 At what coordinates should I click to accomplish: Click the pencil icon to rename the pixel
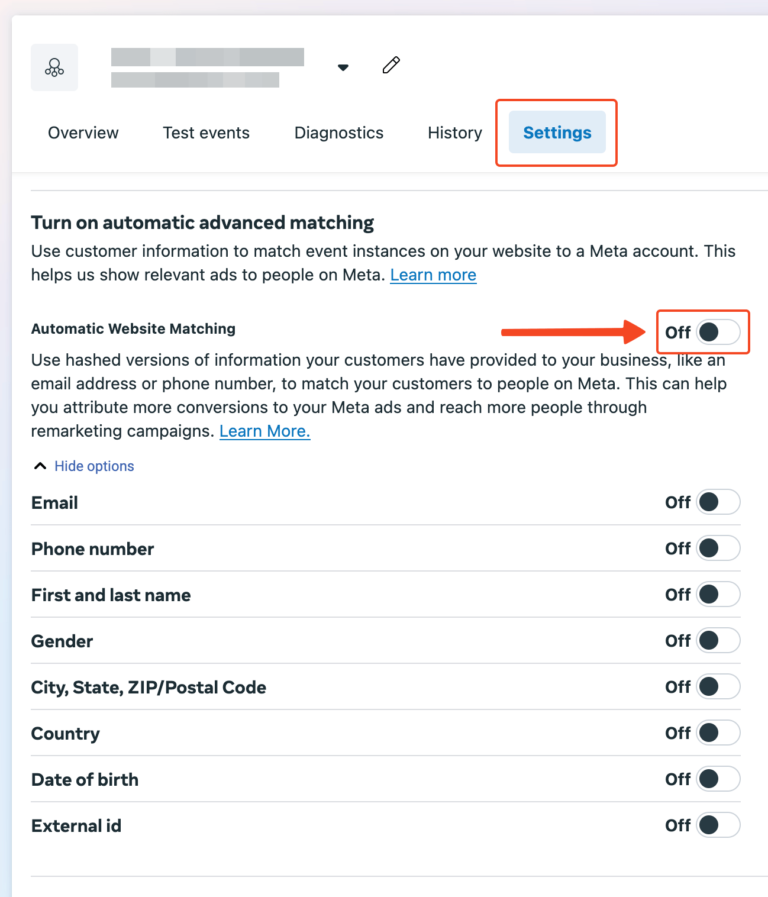pos(390,64)
